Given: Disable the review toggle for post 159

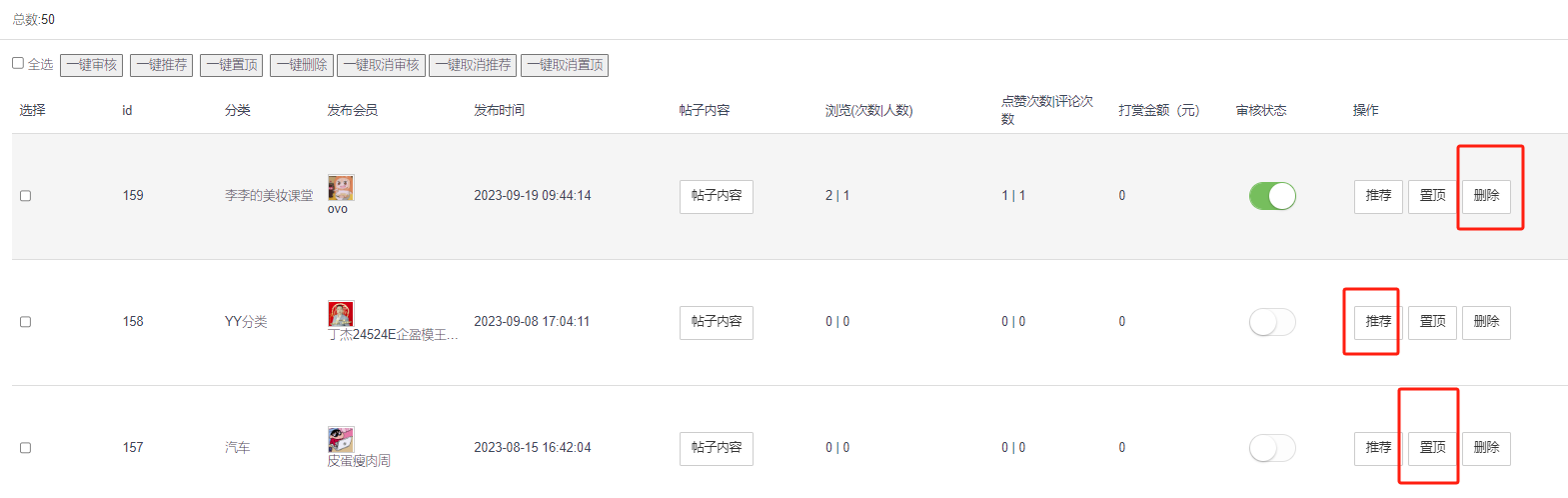Looking at the screenshot, I should 1272,196.
